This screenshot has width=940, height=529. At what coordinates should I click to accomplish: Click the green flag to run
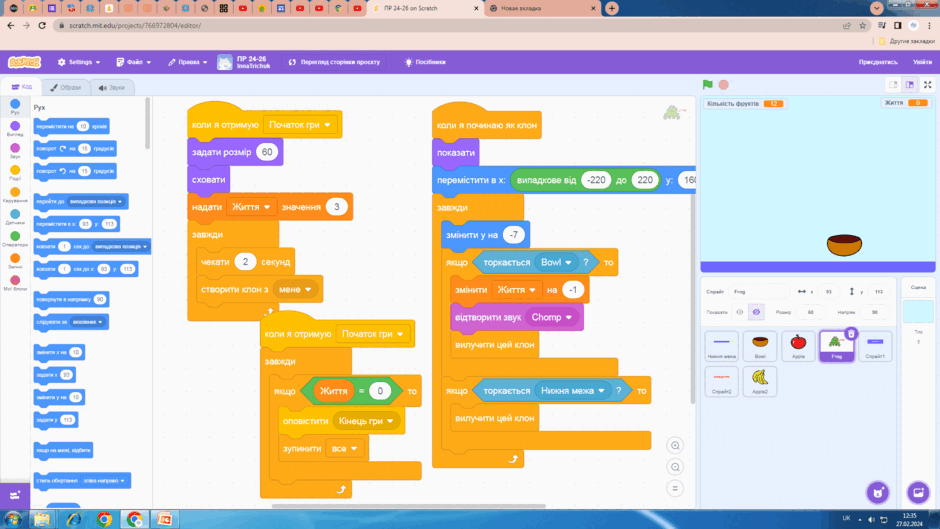point(707,85)
